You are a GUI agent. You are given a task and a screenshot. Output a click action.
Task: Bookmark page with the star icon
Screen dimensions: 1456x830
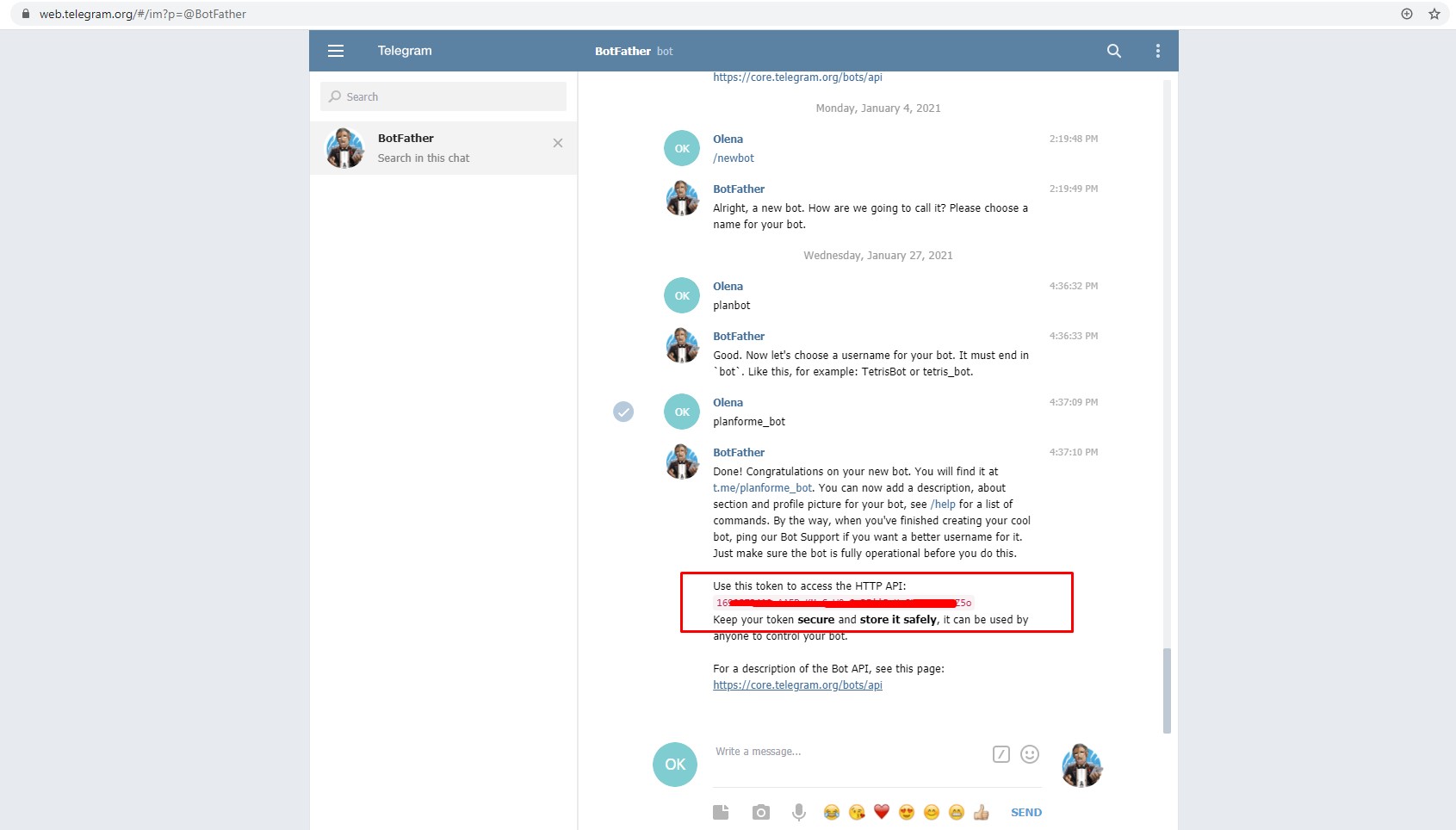[x=1434, y=14]
